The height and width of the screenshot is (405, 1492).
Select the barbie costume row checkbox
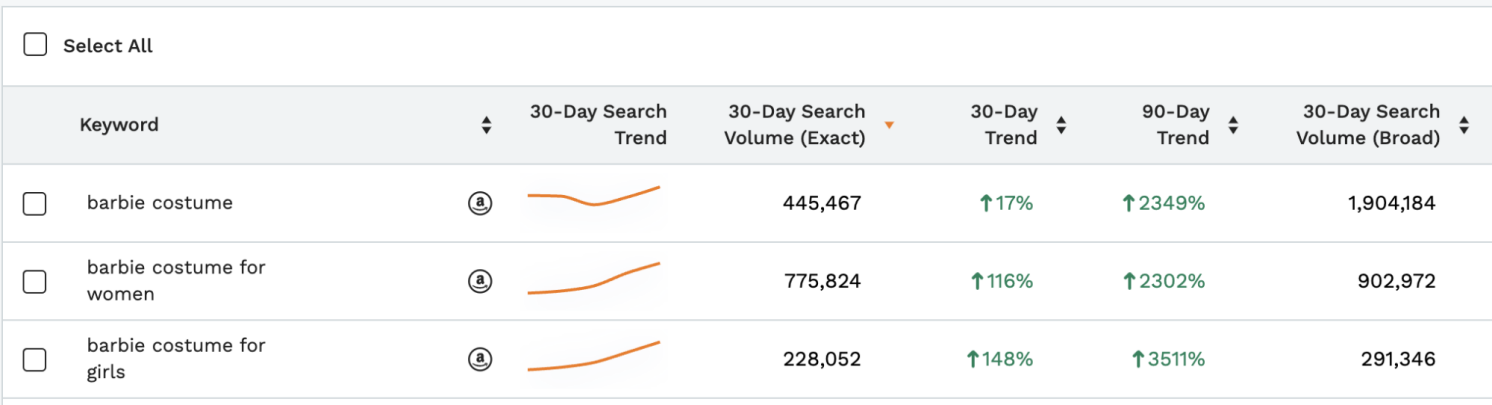point(35,204)
